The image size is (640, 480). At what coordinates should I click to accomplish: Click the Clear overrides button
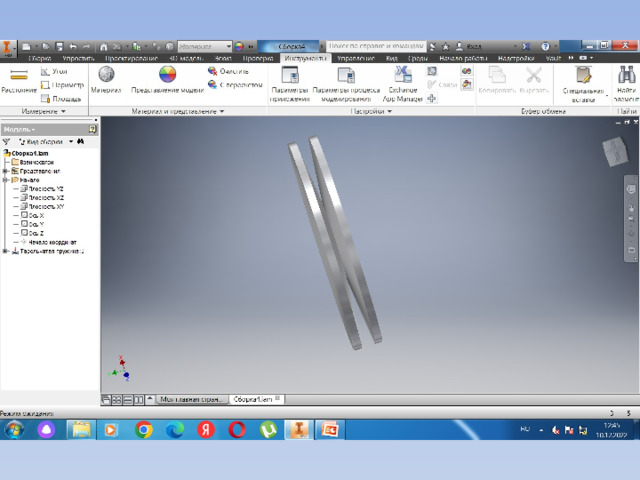click(227, 71)
